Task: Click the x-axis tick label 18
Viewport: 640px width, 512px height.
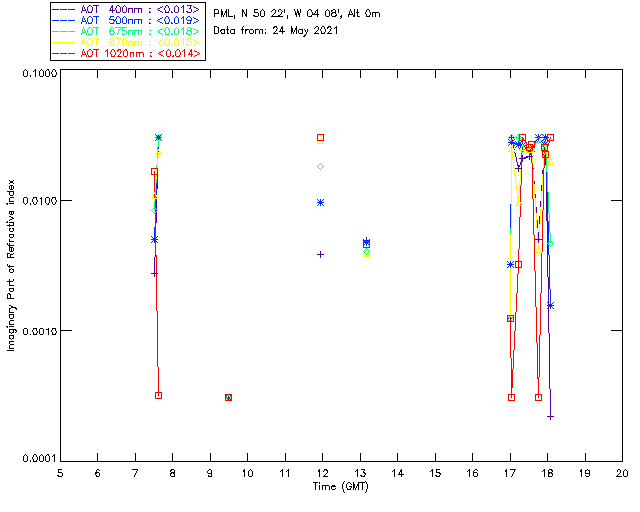Action: pyautogui.click(x=548, y=473)
